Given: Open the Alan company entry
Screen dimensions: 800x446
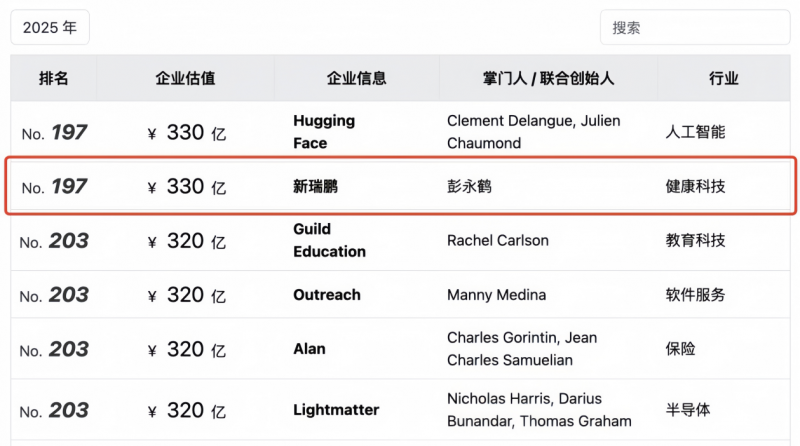Looking at the screenshot, I should pyautogui.click(x=309, y=349).
